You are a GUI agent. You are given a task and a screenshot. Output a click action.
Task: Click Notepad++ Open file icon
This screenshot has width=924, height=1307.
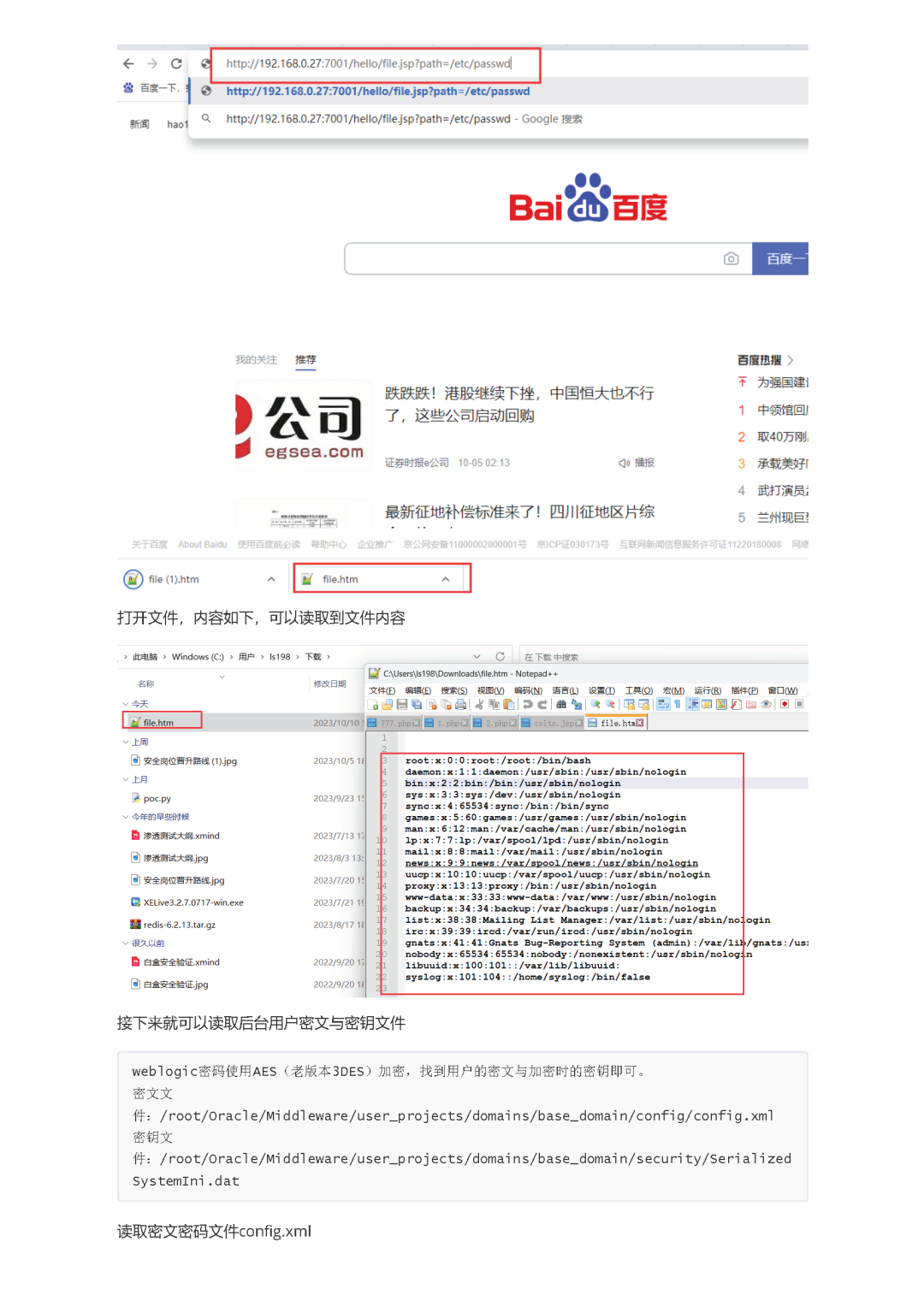387,705
